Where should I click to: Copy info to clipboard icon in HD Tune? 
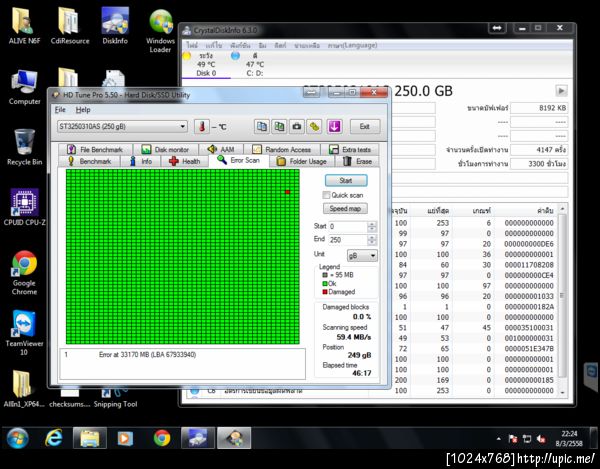point(262,127)
